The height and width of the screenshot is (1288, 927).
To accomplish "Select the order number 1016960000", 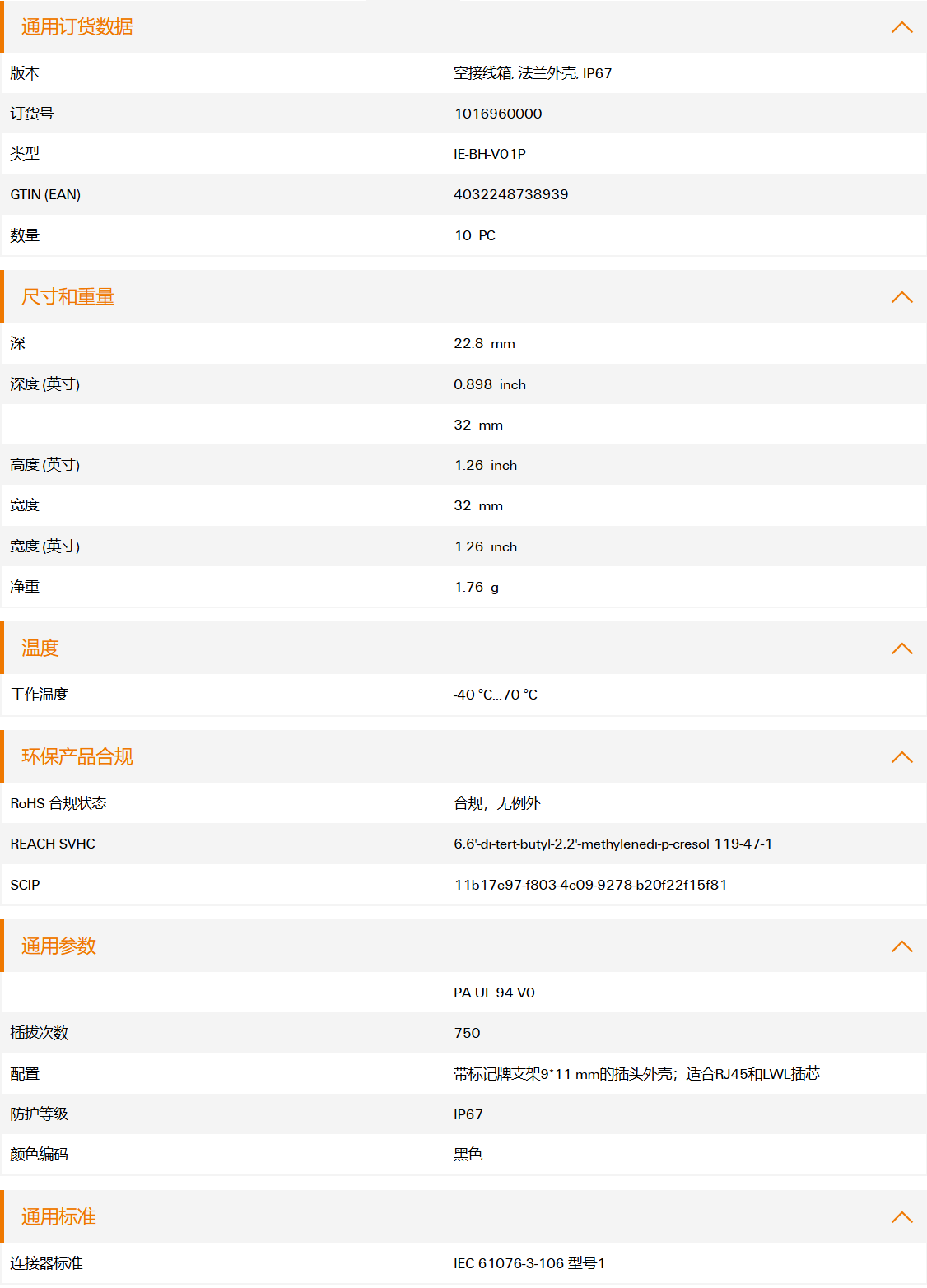I will click(498, 114).
